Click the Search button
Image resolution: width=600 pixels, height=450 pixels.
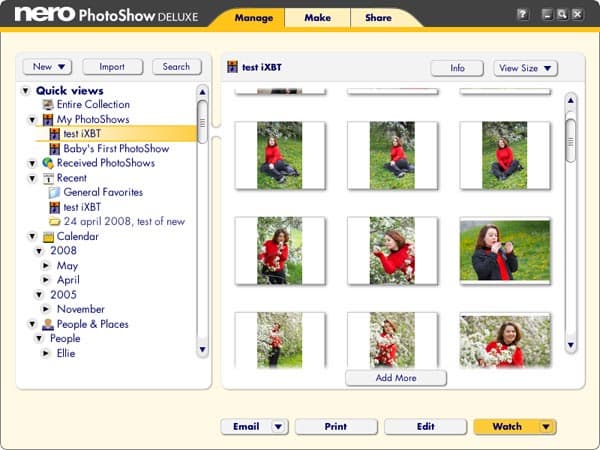tap(176, 67)
